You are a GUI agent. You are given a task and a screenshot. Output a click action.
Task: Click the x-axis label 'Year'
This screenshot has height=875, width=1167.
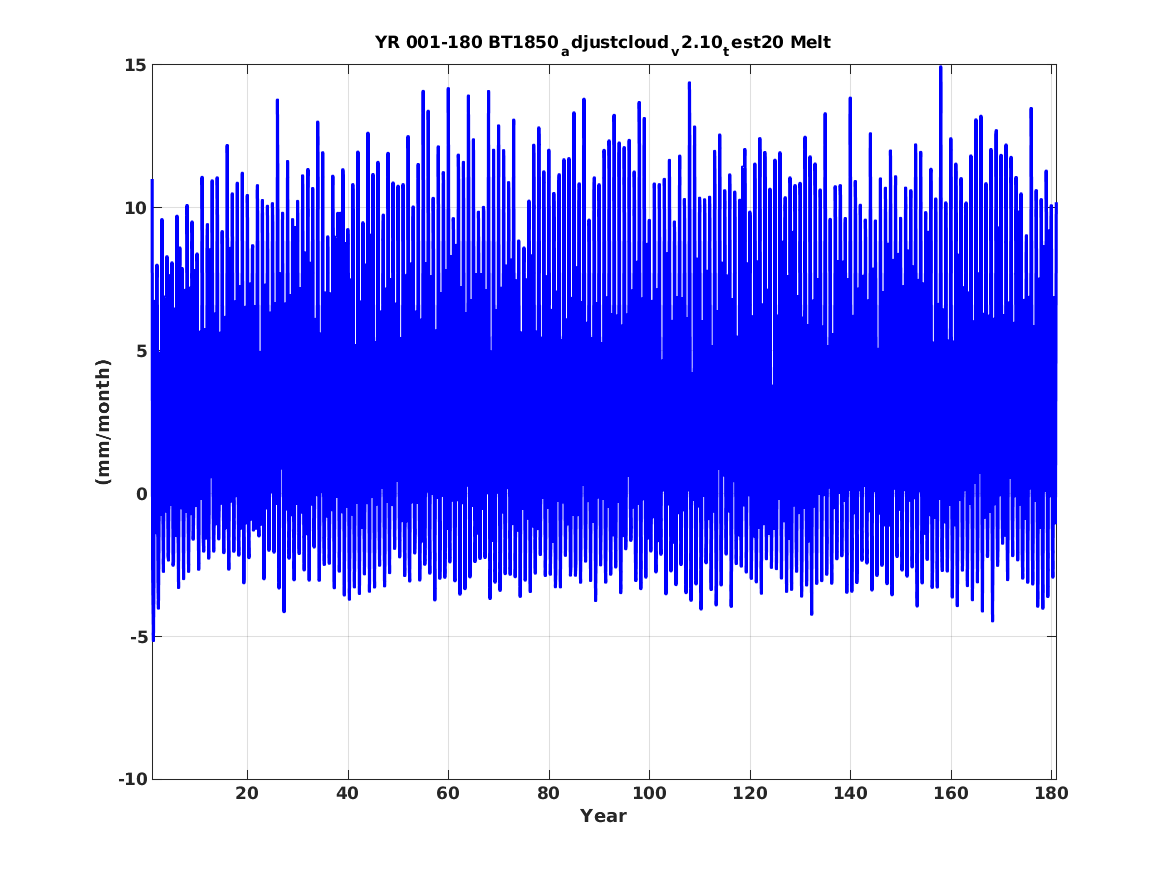(604, 816)
